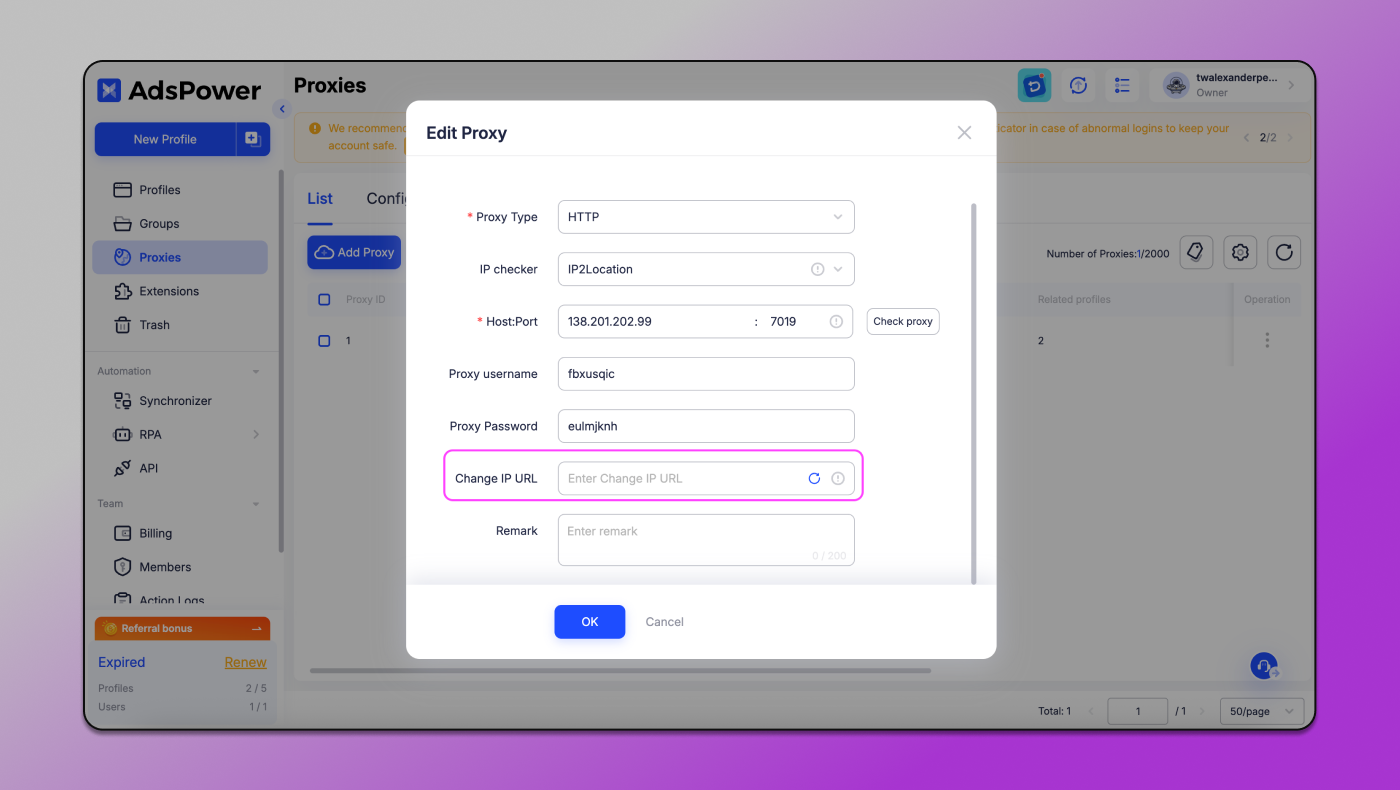The image size is (1400, 790).
Task: Click the refresh icon in Change IP URL field
Action: pos(814,479)
